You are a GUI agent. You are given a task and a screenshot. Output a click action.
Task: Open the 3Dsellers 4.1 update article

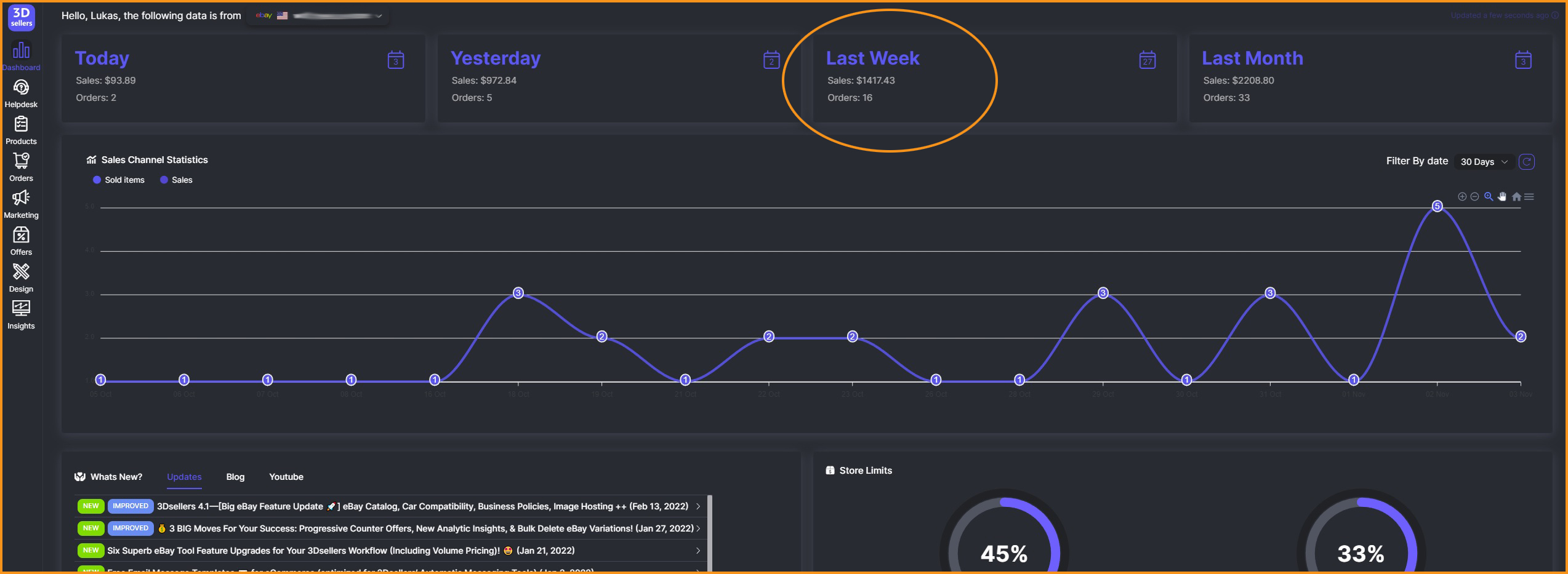pyautogui.click(x=422, y=506)
